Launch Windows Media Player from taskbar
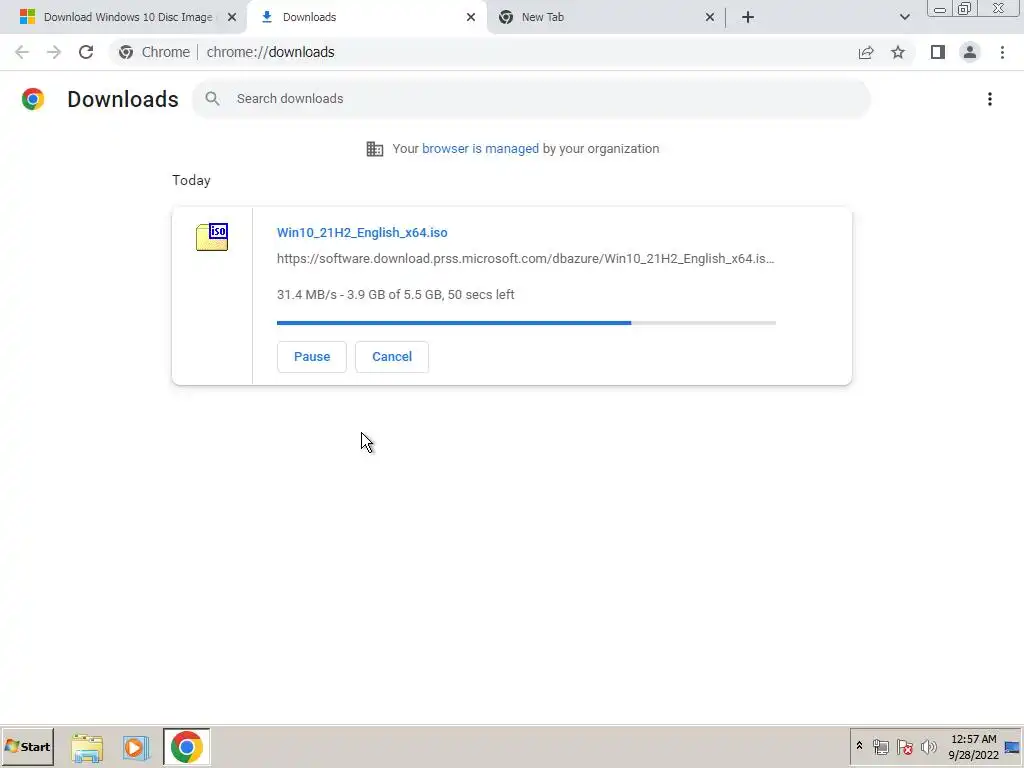The height and width of the screenshot is (768, 1024). click(136, 747)
